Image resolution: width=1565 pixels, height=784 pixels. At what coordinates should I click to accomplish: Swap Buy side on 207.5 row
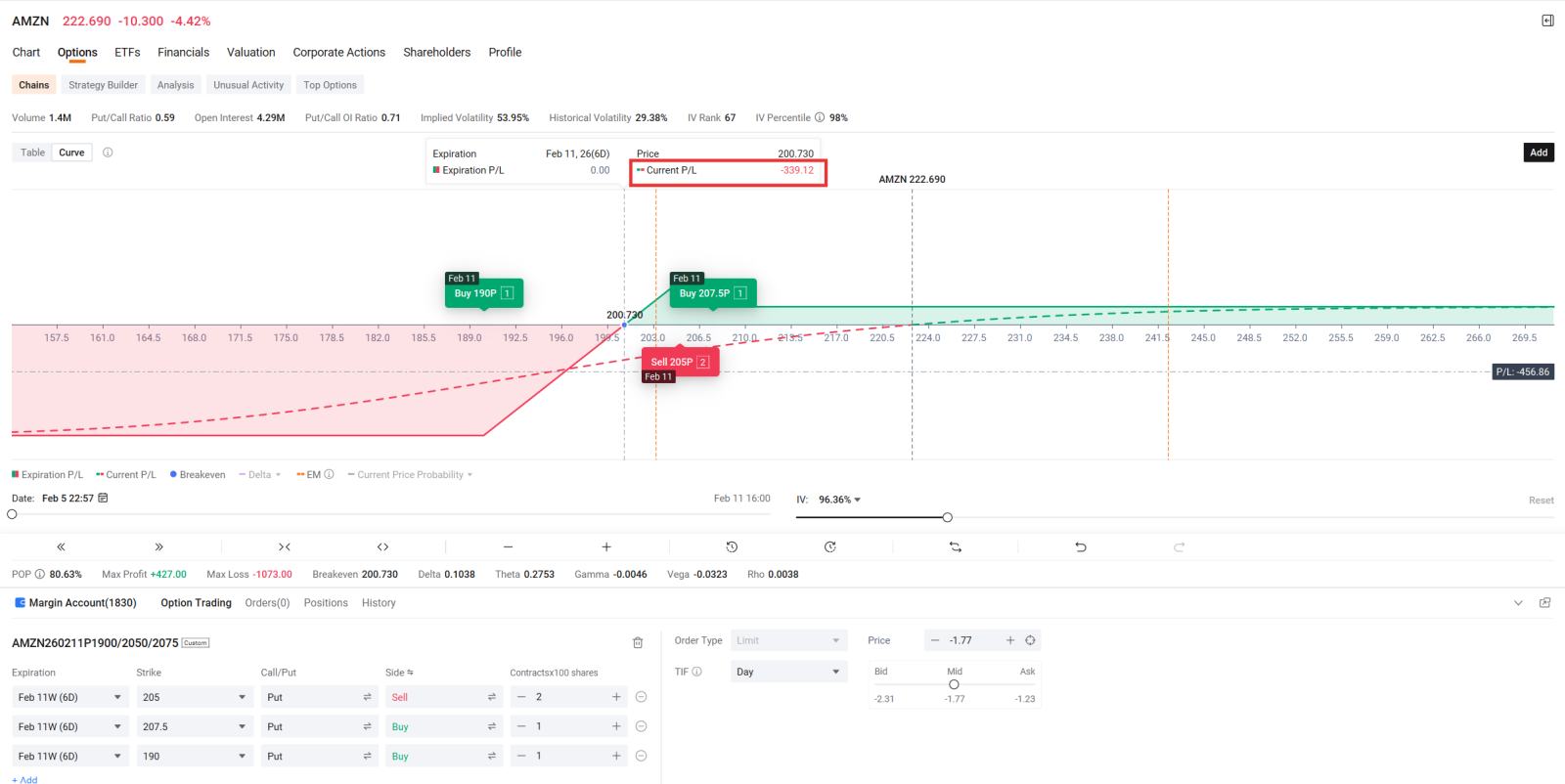(492, 726)
